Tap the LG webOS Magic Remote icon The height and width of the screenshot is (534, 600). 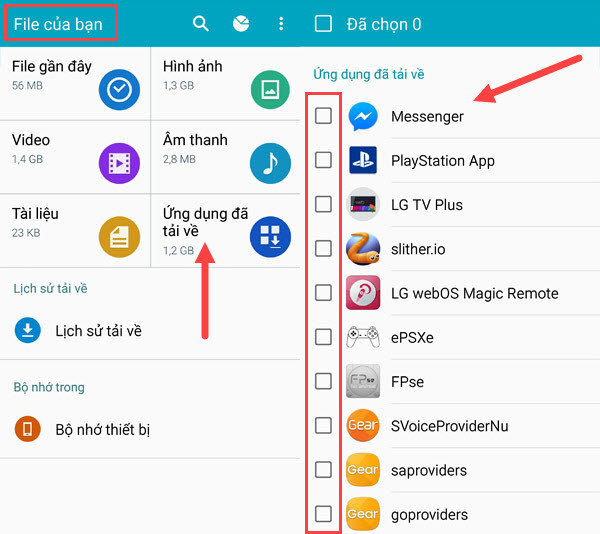pos(363,293)
